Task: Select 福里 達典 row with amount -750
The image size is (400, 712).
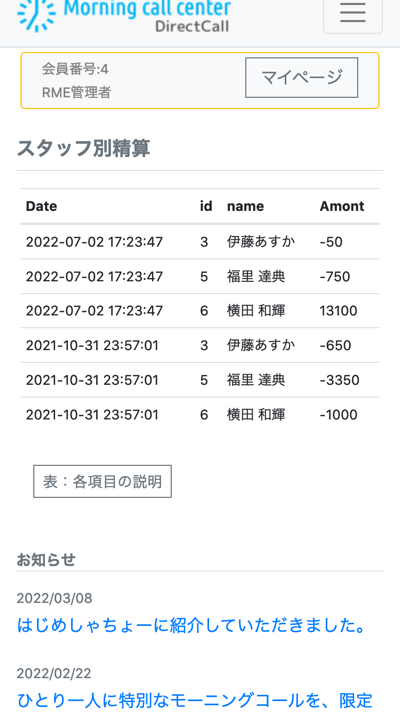Action: pyautogui.click(x=200, y=277)
